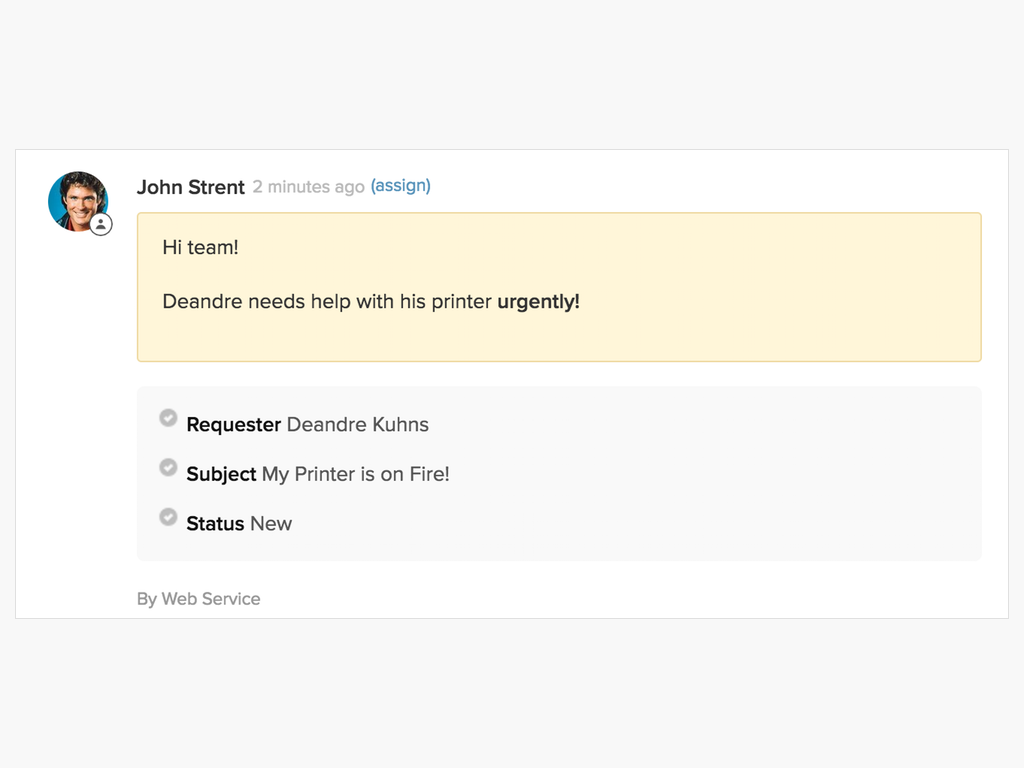1024x768 pixels.
Task: Click the Requester field label
Action: [x=233, y=424]
